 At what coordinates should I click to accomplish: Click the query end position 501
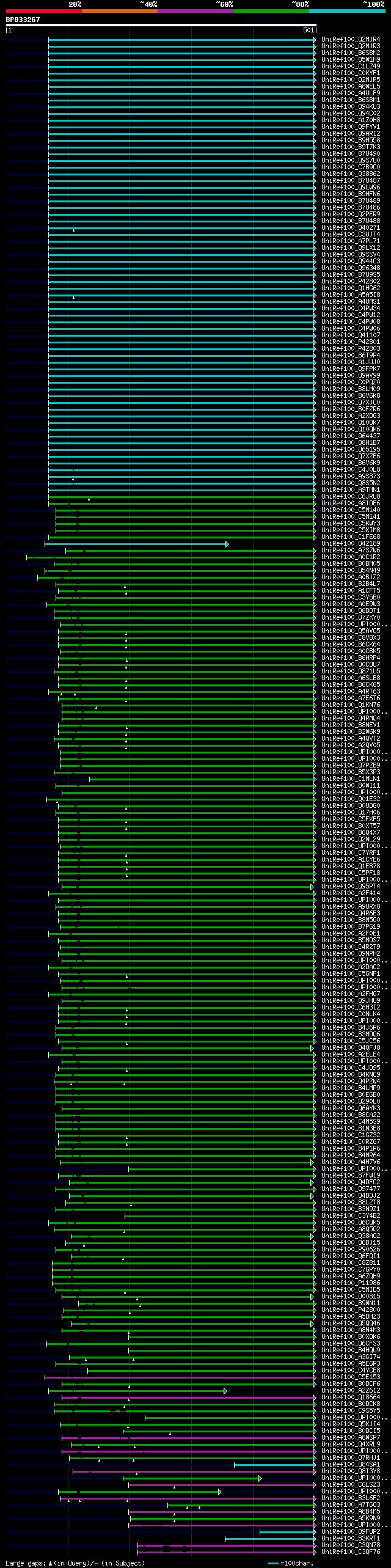point(308,30)
